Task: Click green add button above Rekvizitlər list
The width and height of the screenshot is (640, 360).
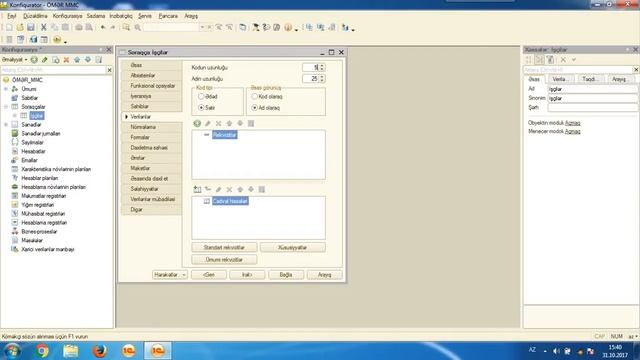Action: pyautogui.click(x=197, y=123)
